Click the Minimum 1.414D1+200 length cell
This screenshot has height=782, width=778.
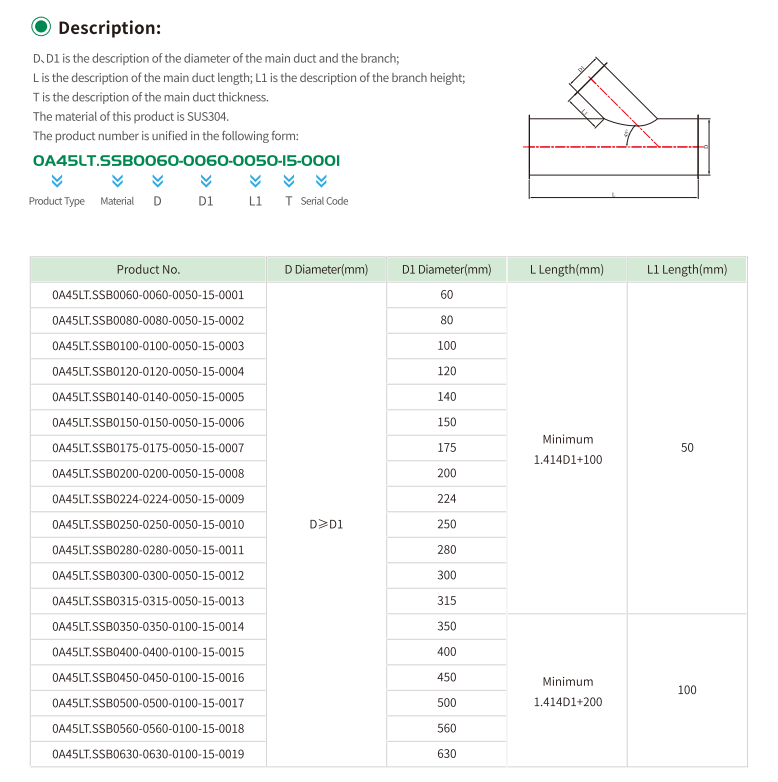coord(567,691)
